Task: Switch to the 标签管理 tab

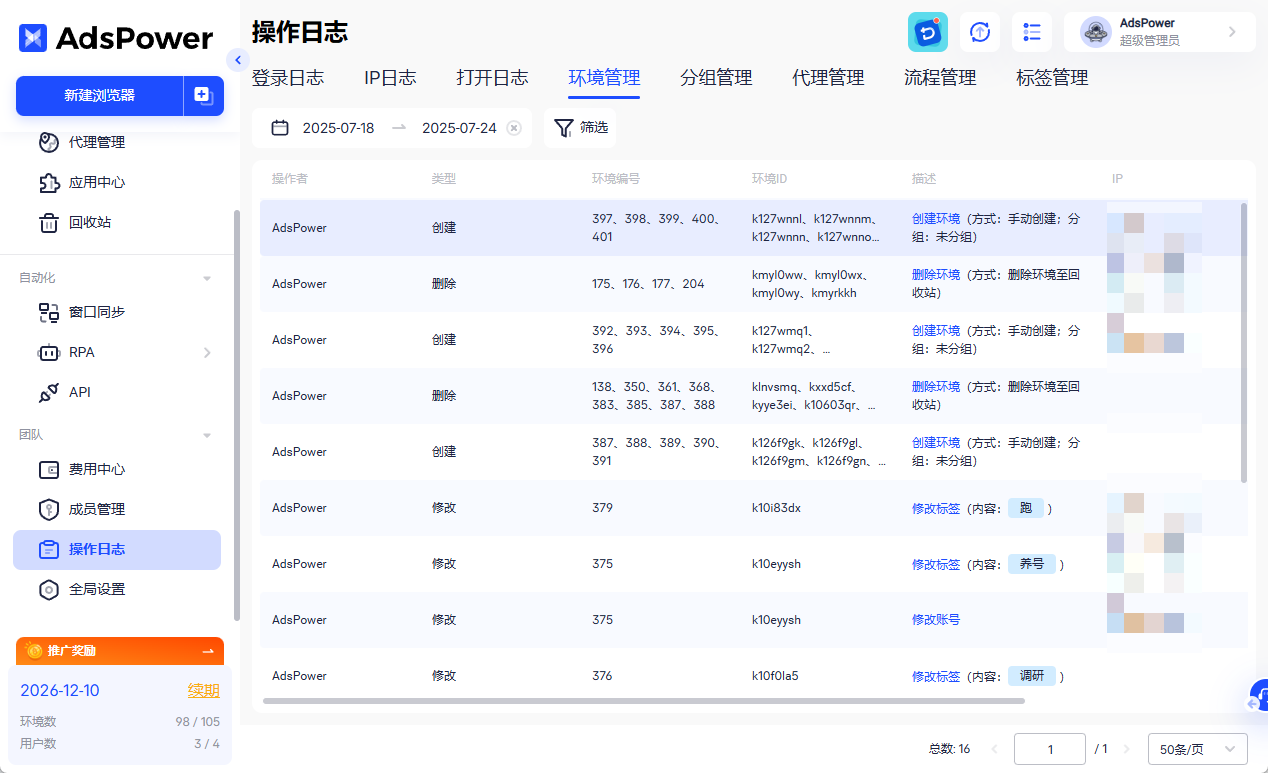Action: (1052, 78)
